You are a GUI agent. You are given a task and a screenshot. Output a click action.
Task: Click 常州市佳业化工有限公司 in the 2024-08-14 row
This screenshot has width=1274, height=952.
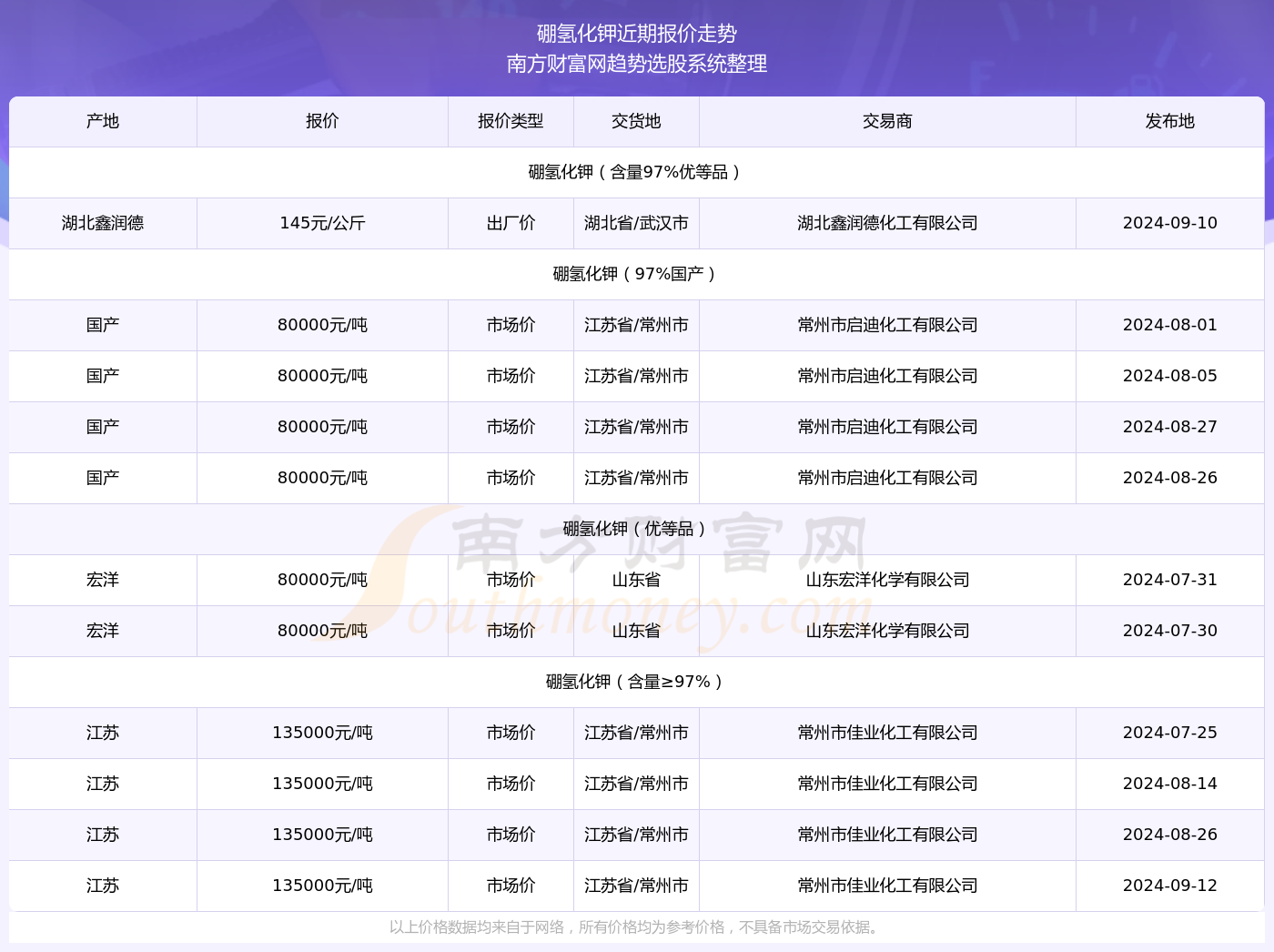point(887,784)
